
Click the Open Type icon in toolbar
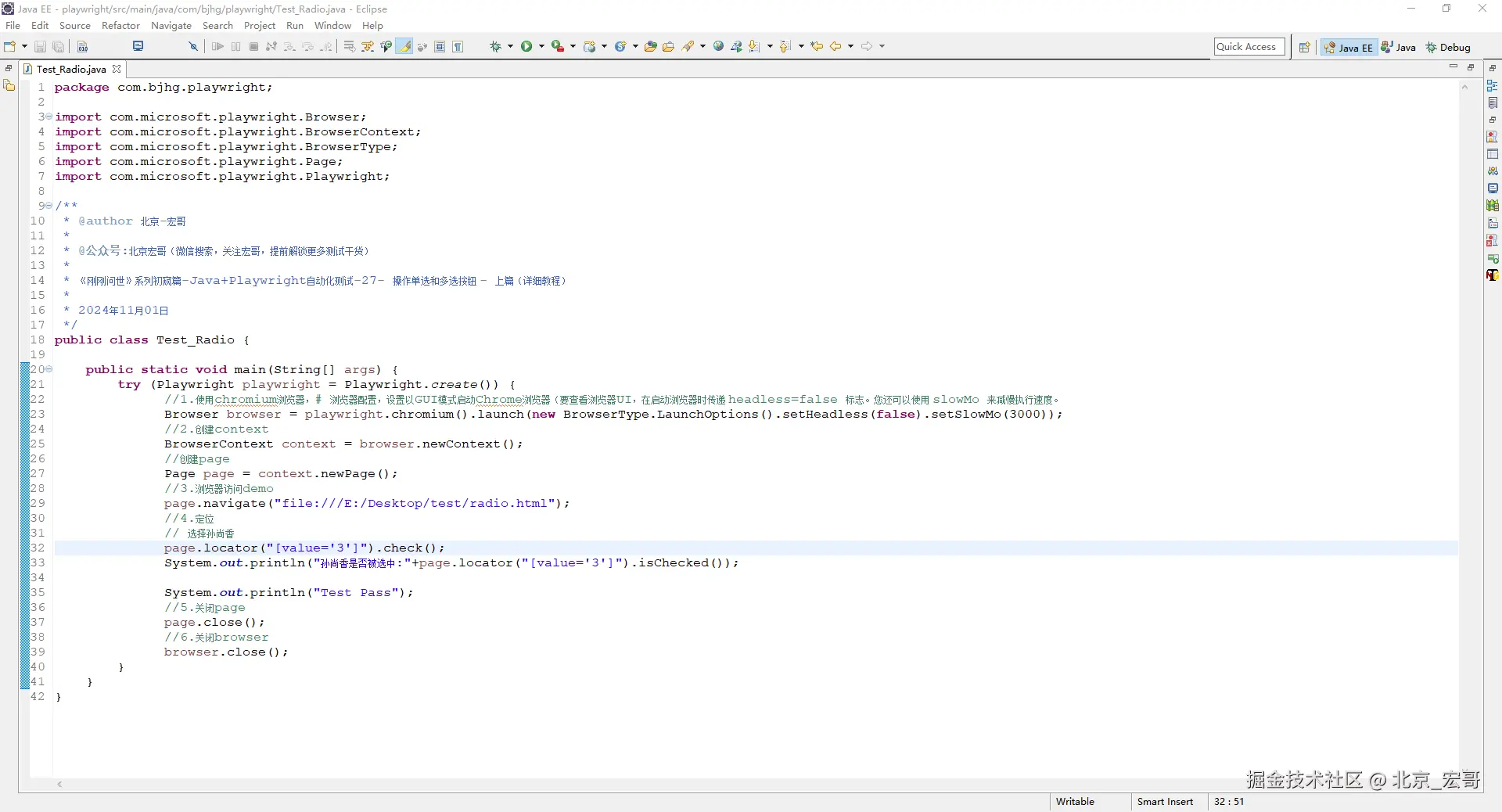[x=650, y=47]
